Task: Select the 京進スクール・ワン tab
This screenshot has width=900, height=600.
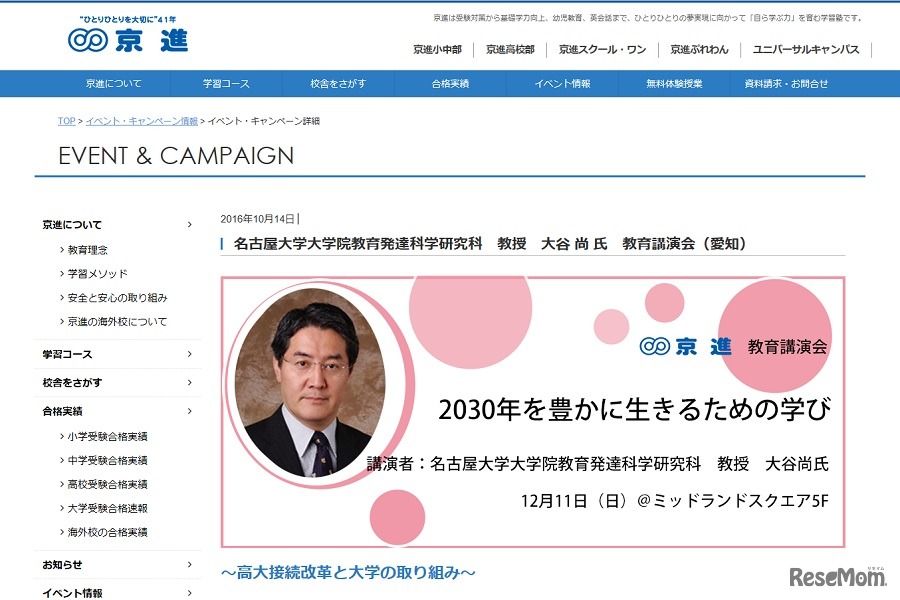Action: coord(601,48)
